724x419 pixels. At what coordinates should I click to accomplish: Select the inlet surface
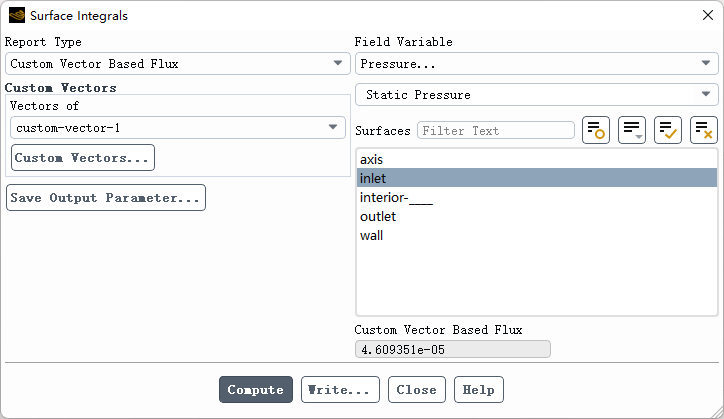pos(373,178)
